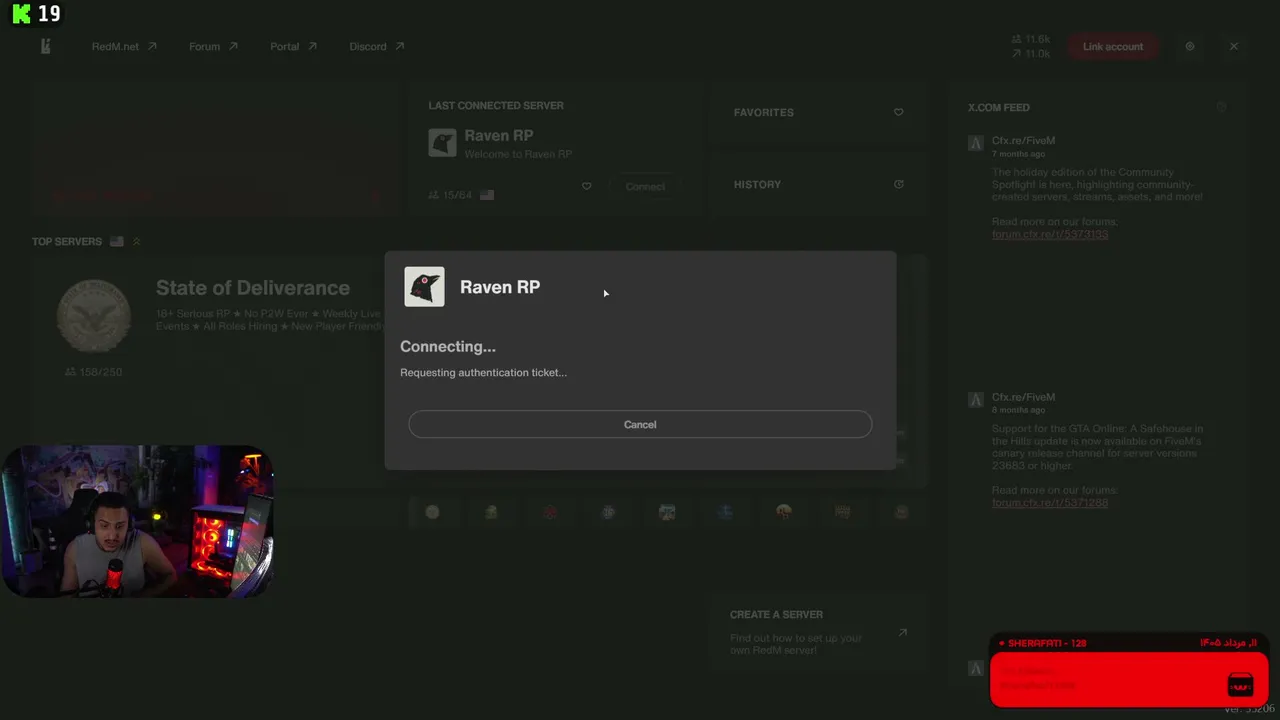Click the heart icon next to Favorites
This screenshot has height=720, width=1280.
(898, 112)
